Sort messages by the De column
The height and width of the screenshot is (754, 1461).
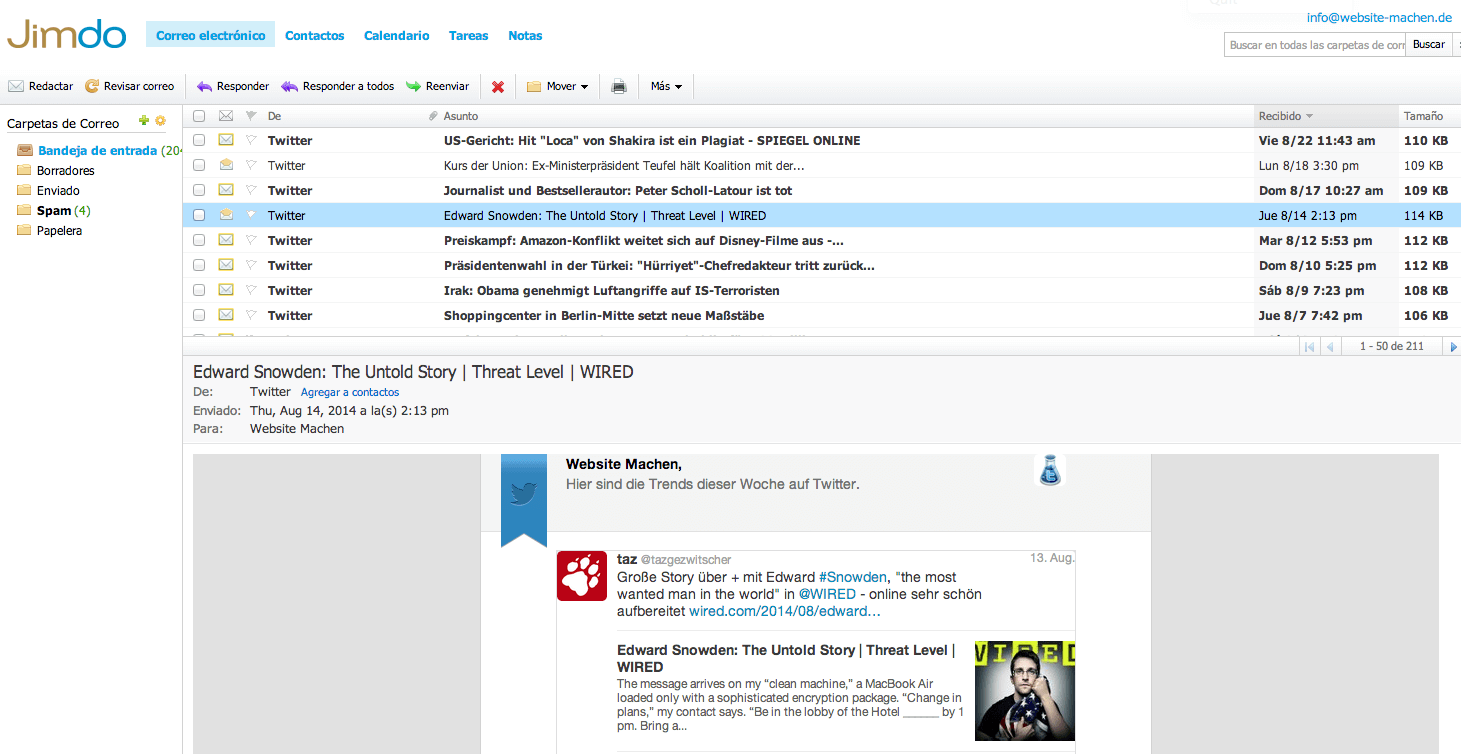coord(274,116)
